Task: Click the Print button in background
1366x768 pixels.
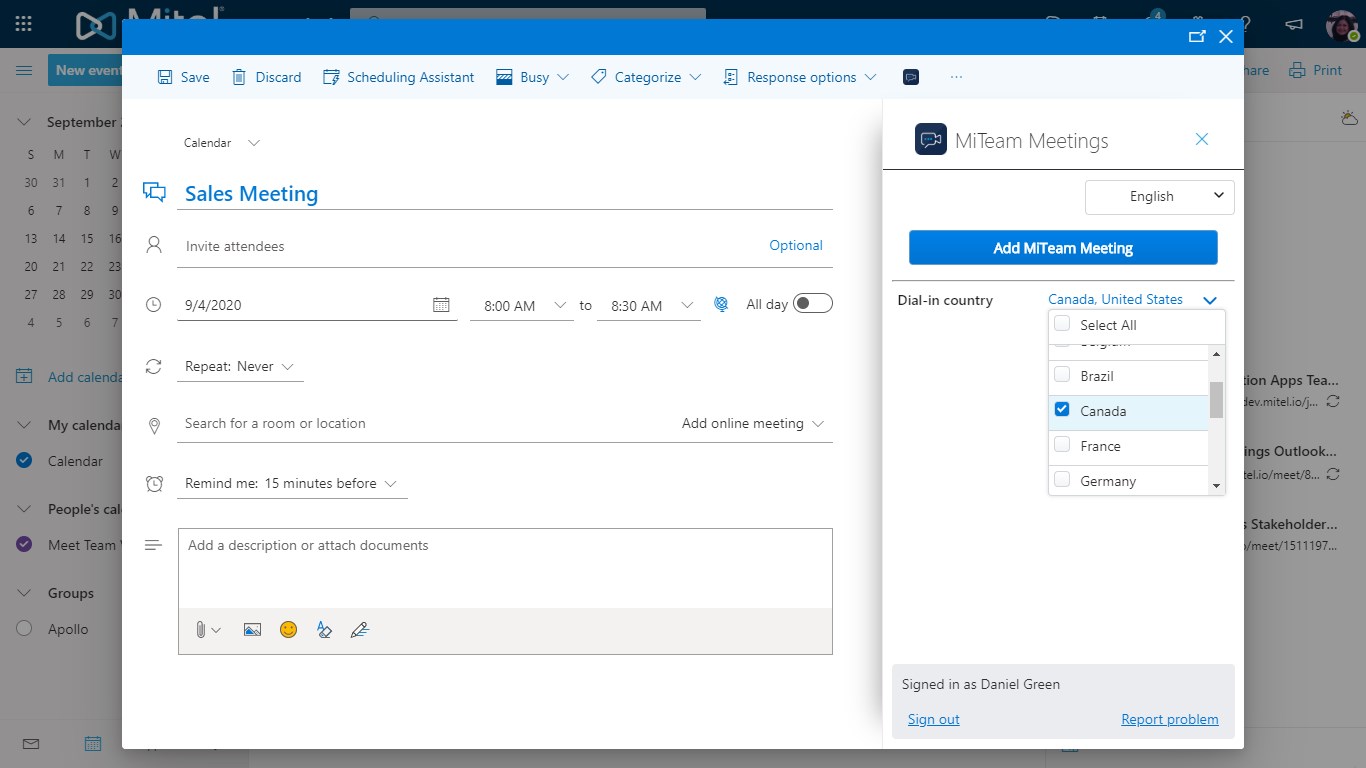Action: tap(1315, 70)
